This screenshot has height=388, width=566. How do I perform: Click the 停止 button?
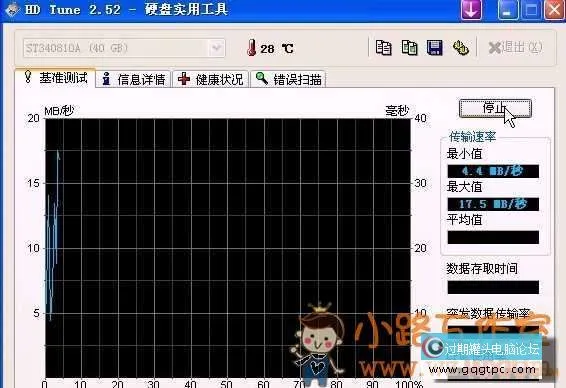tap(495, 108)
